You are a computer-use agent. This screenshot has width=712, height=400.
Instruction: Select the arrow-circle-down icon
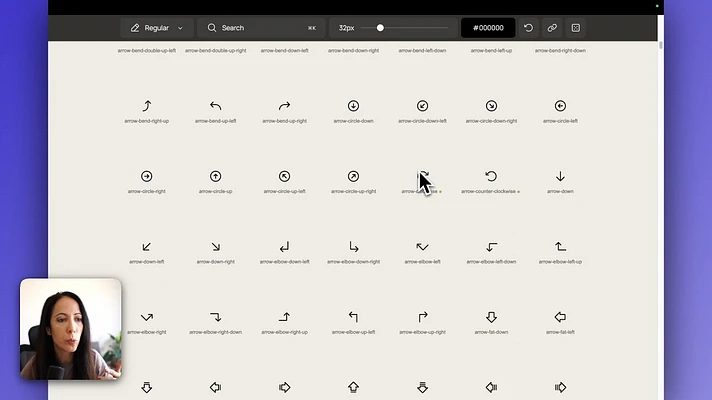point(353,106)
